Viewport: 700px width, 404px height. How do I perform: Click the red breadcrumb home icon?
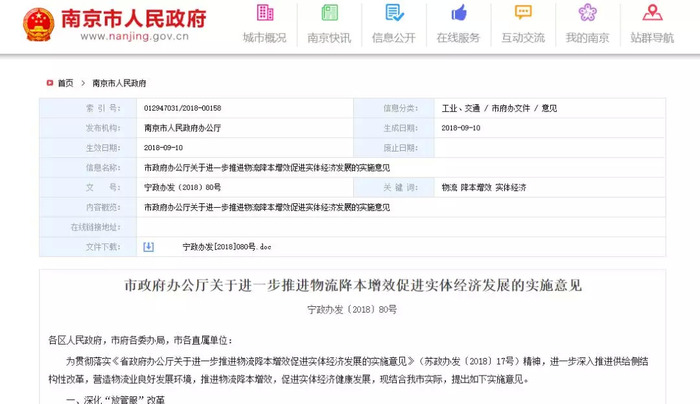[x=50, y=83]
